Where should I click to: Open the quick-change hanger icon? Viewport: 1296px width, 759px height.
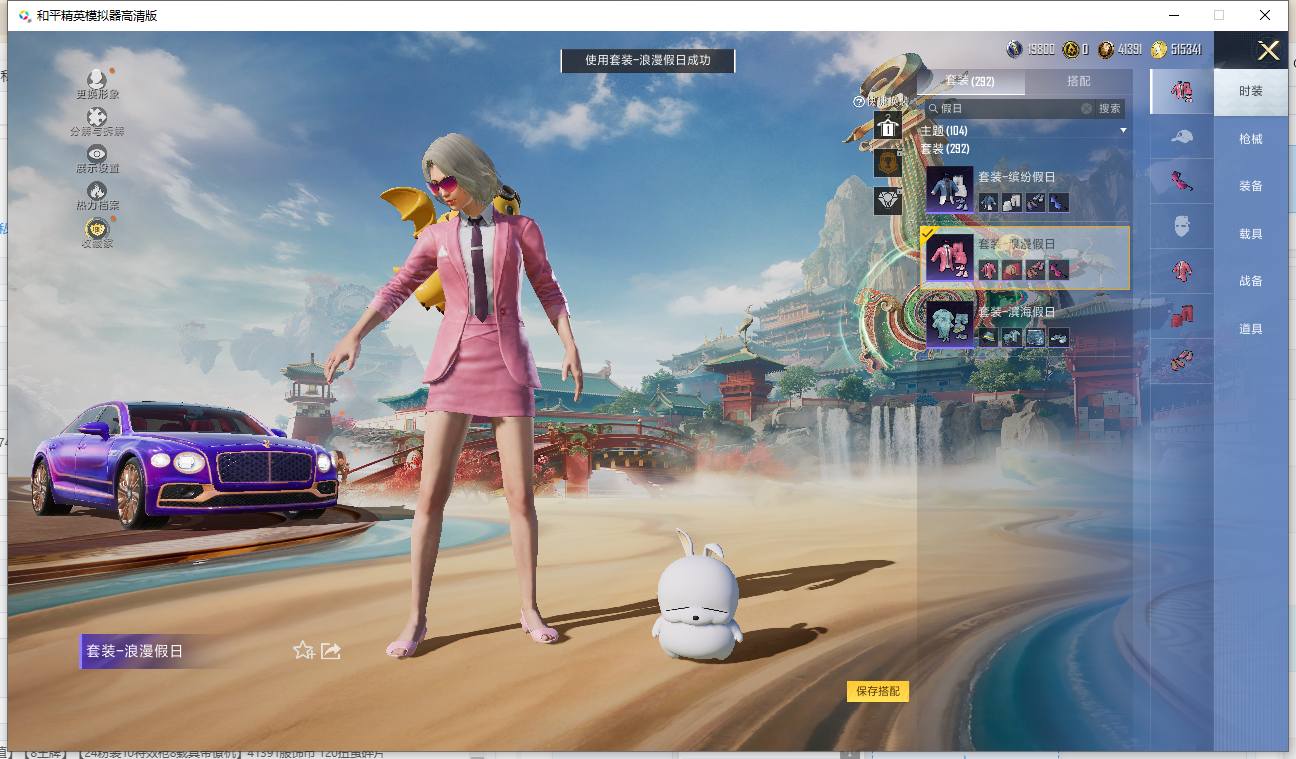point(887,126)
